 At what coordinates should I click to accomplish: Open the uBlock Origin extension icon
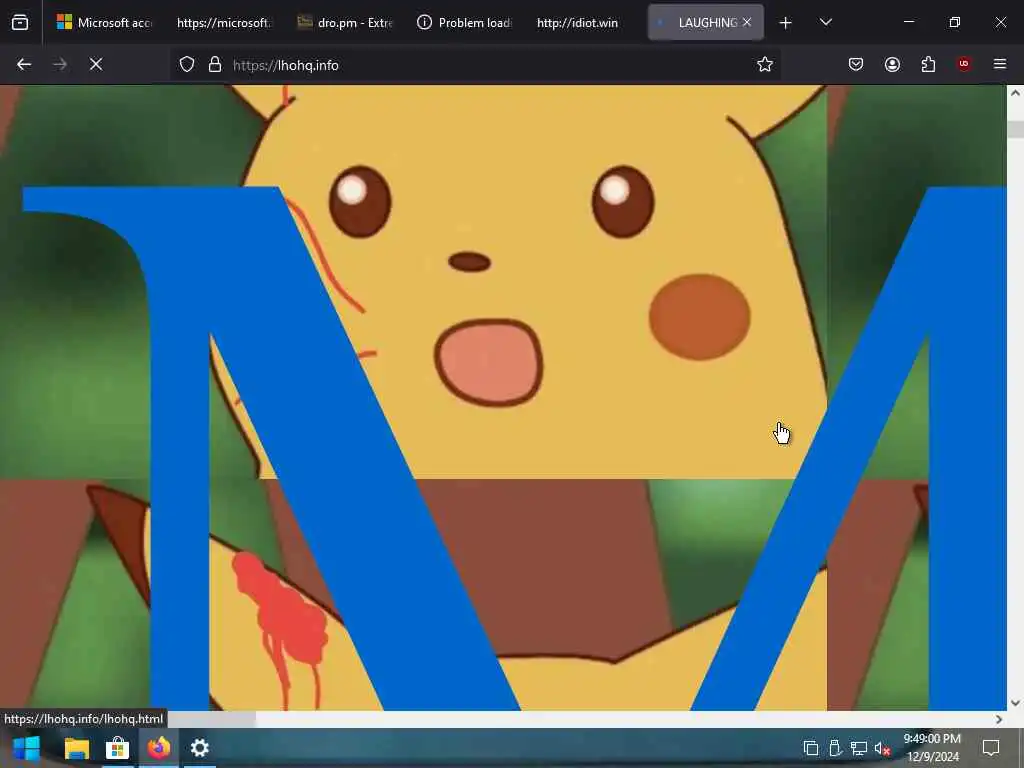[964, 64]
